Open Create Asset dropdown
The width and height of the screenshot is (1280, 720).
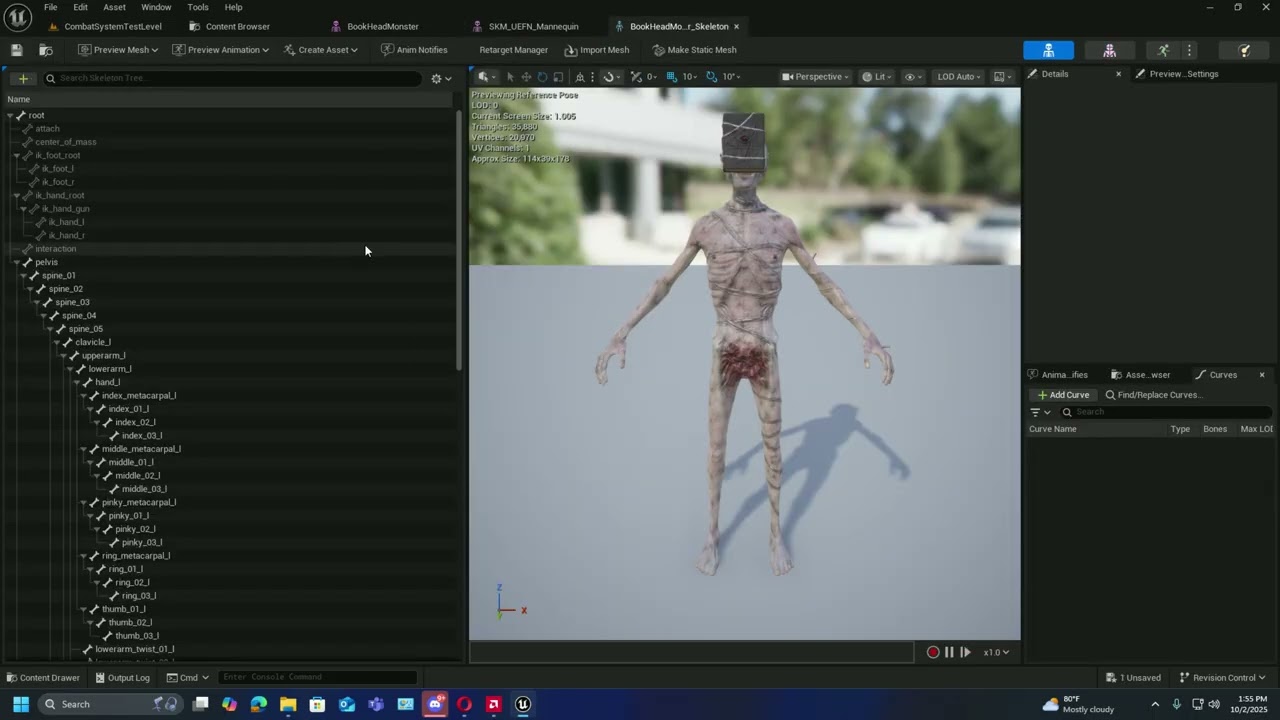tap(320, 50)
